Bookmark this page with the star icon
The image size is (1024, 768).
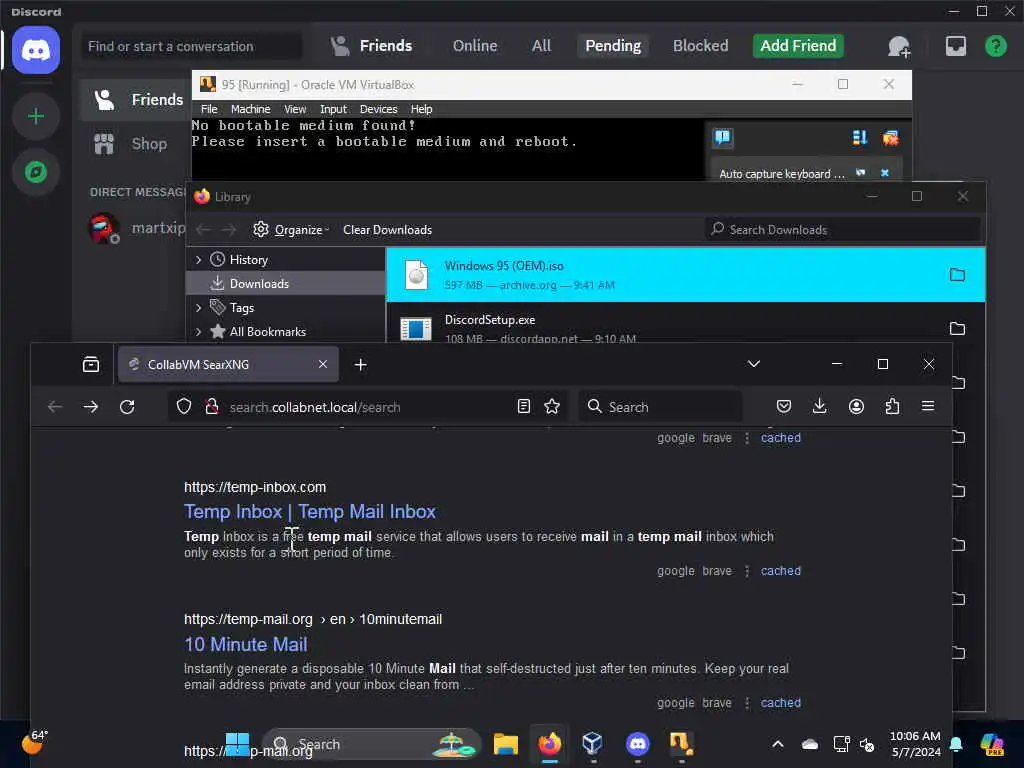click(x=552, y=406)
